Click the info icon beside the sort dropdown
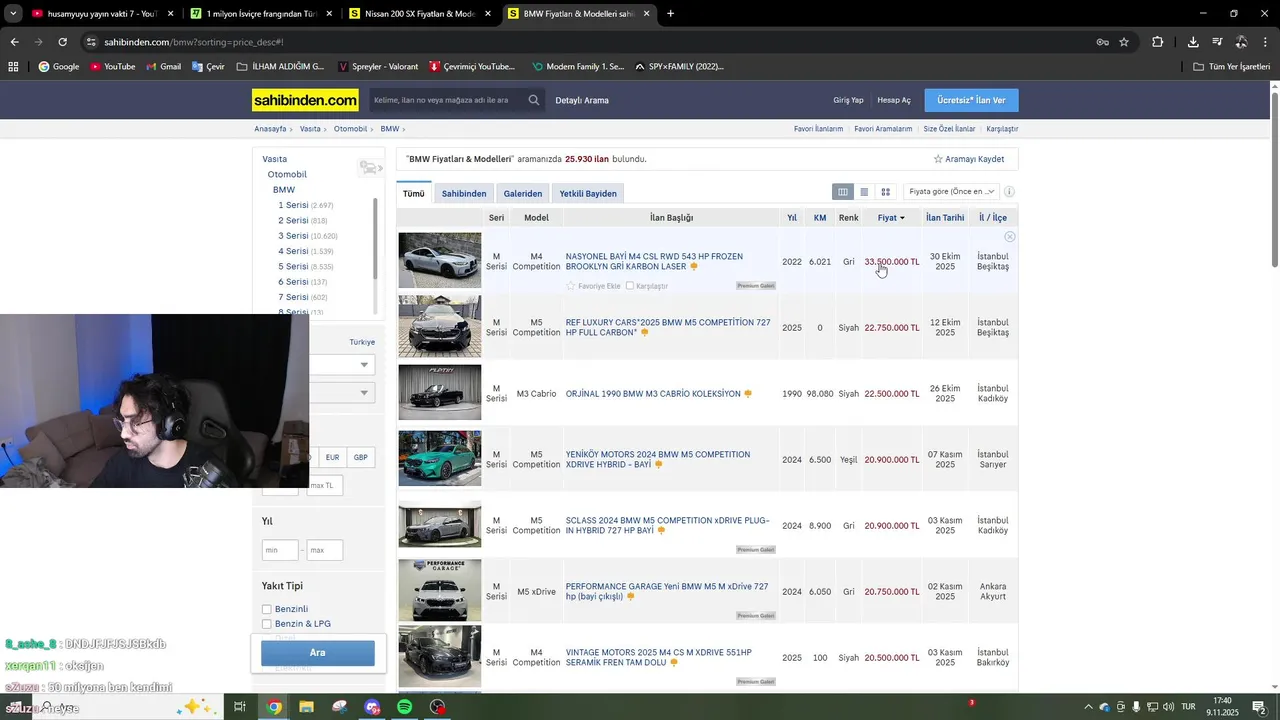1280x720 pixels. pyautogui.click(x=1009, y=192)
